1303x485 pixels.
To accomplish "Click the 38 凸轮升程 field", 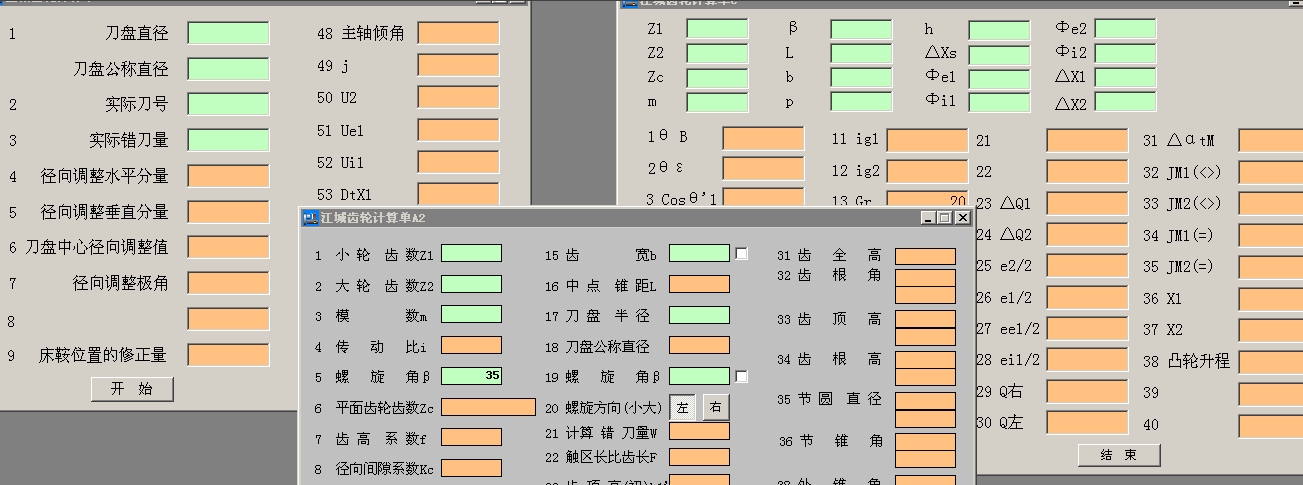I will coord(1270,361).
